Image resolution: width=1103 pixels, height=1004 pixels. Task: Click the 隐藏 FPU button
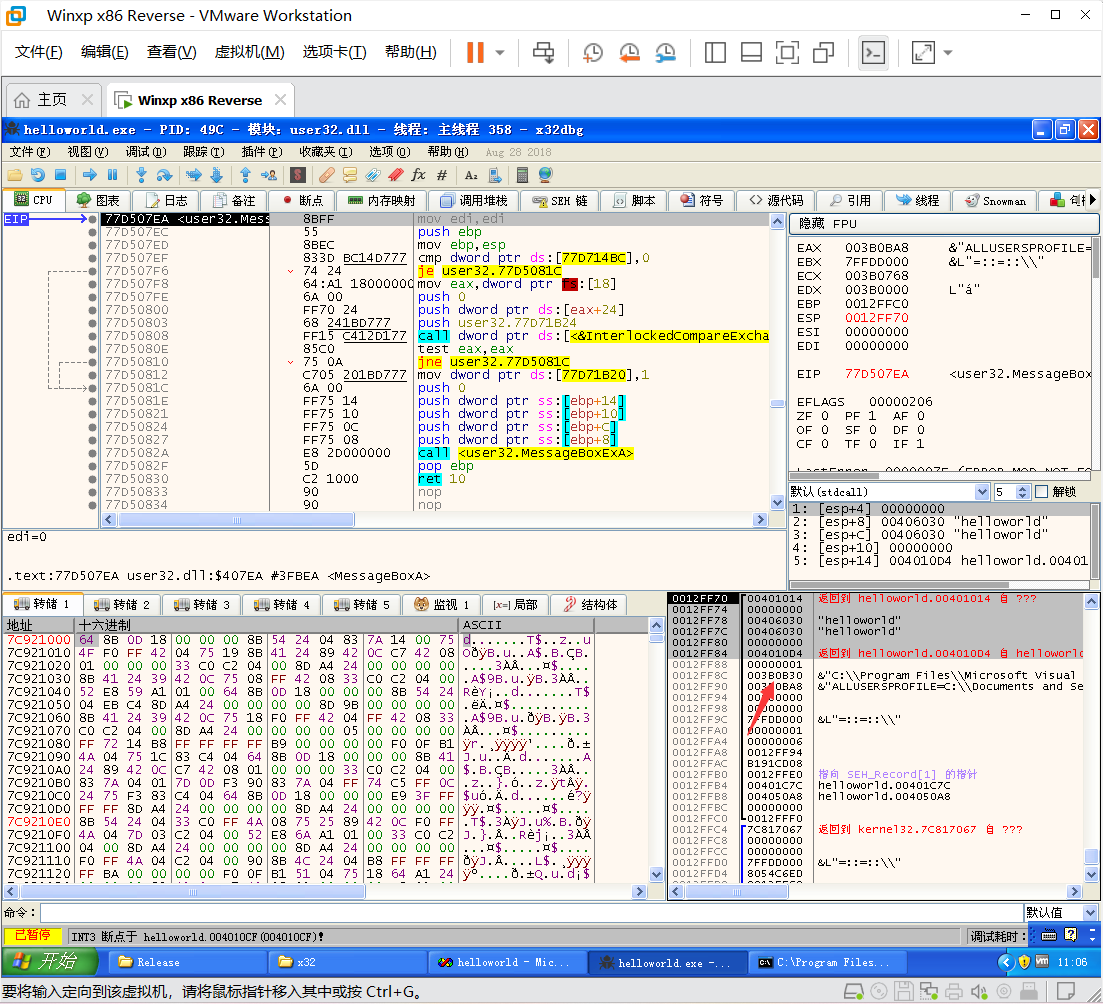point(944,224)
